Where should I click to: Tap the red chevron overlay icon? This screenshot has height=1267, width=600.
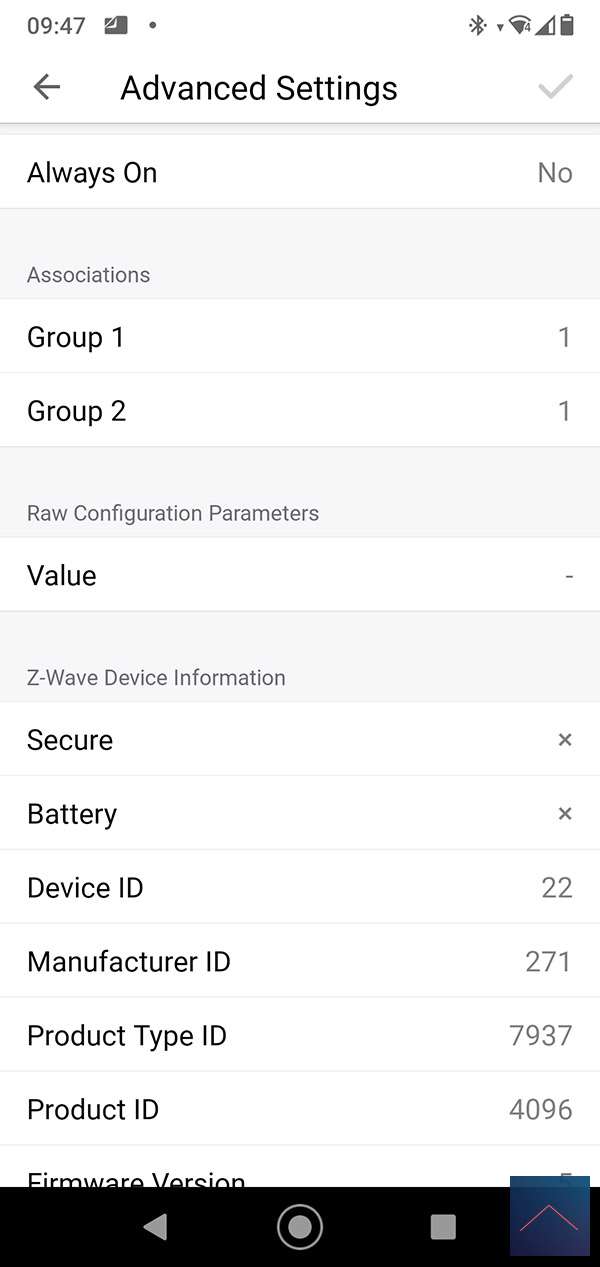tap(549, 1216)
